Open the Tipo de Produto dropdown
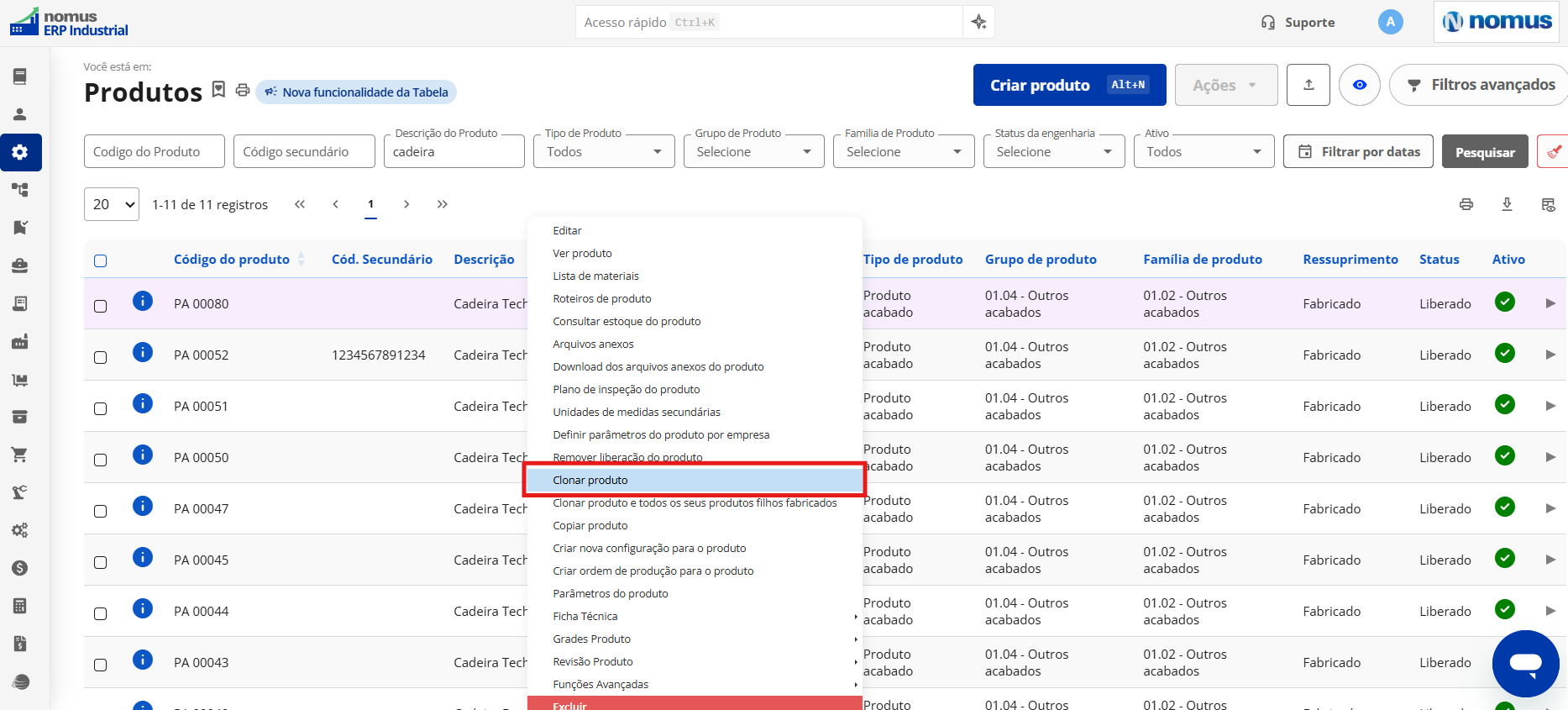This screenshot has height=710, width=1568. tap(604, 151)
